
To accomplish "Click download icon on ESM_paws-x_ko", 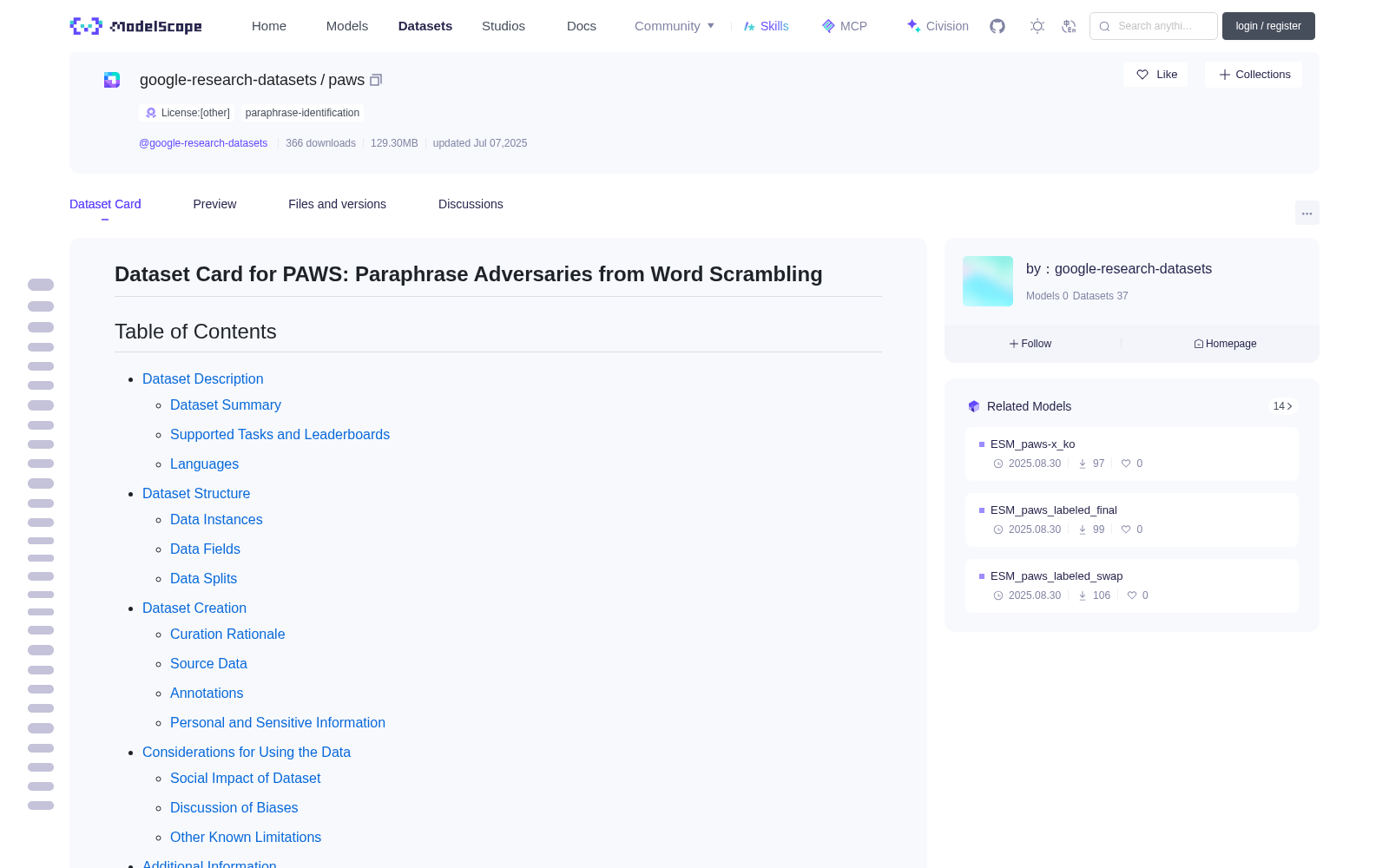I will [1083, 464].
